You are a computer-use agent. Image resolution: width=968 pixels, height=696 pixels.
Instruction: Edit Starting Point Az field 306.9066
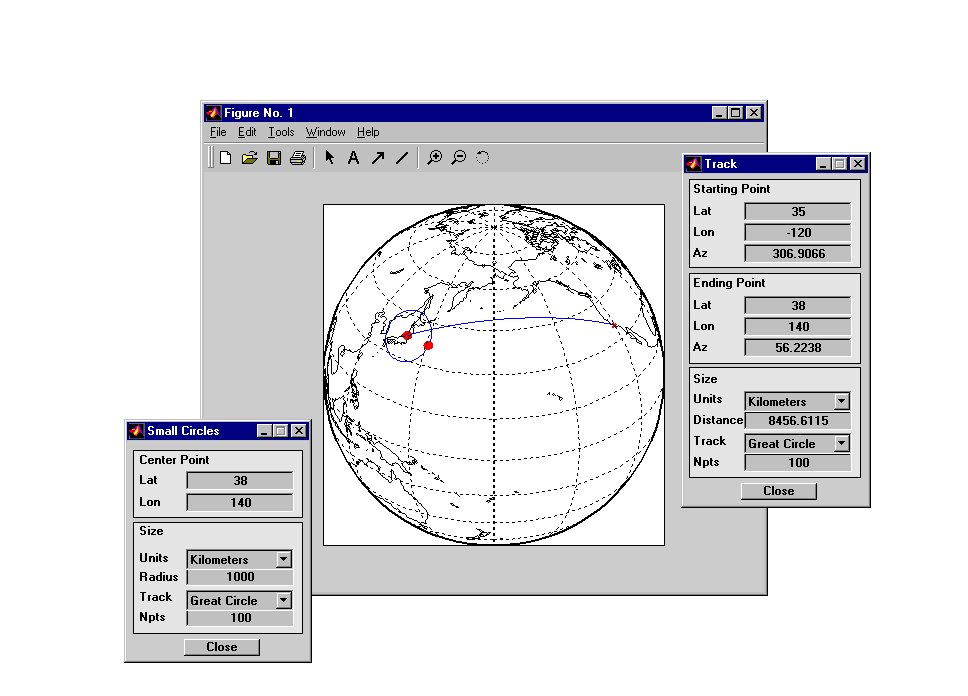point(798,254)
